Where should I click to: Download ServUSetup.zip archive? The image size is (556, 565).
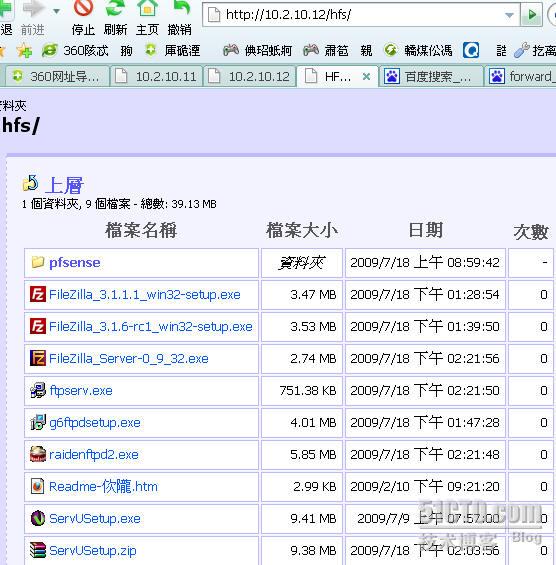tap(93, 551)
